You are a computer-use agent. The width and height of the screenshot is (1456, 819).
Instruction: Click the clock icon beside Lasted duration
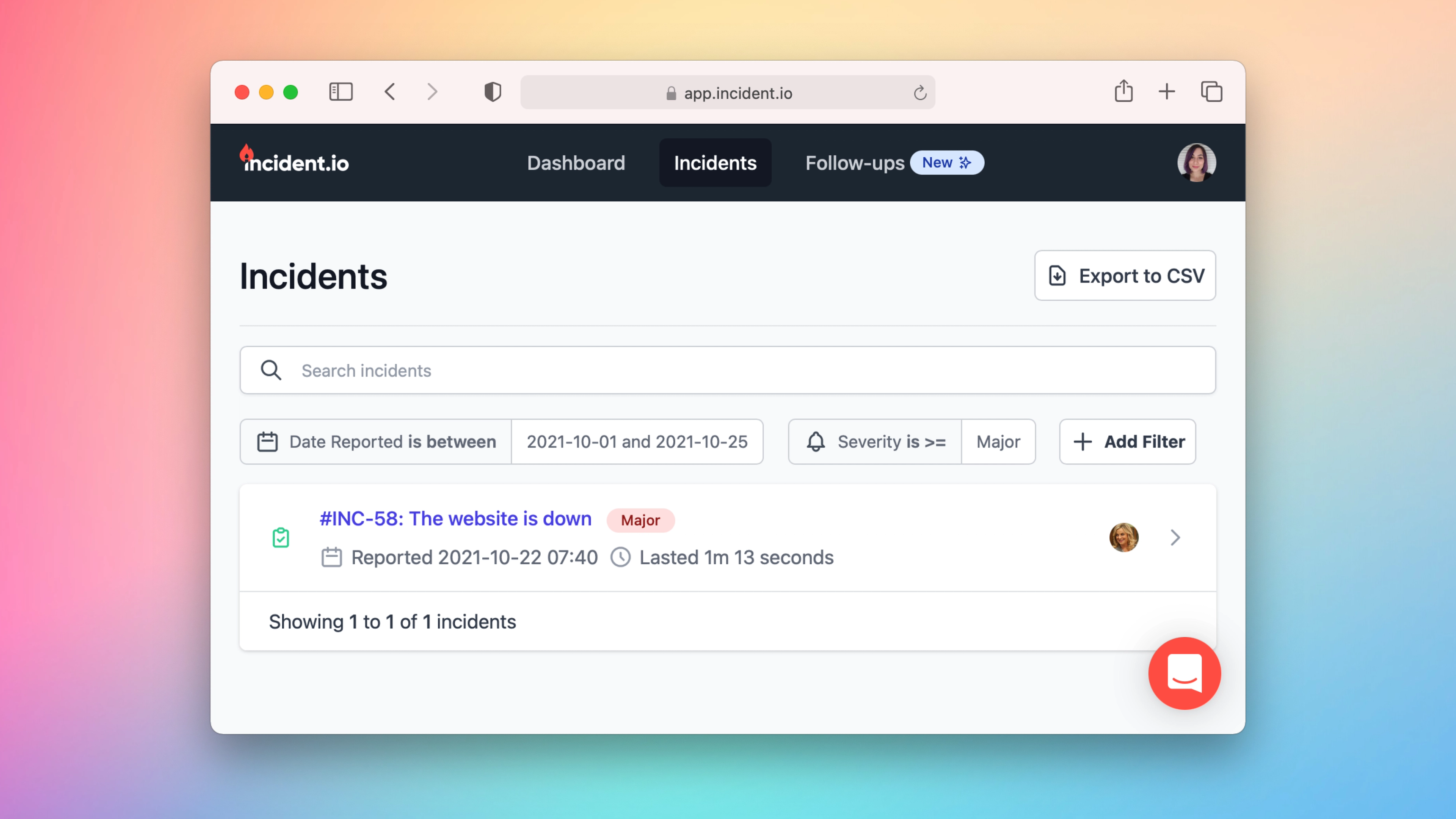[621, 557]
